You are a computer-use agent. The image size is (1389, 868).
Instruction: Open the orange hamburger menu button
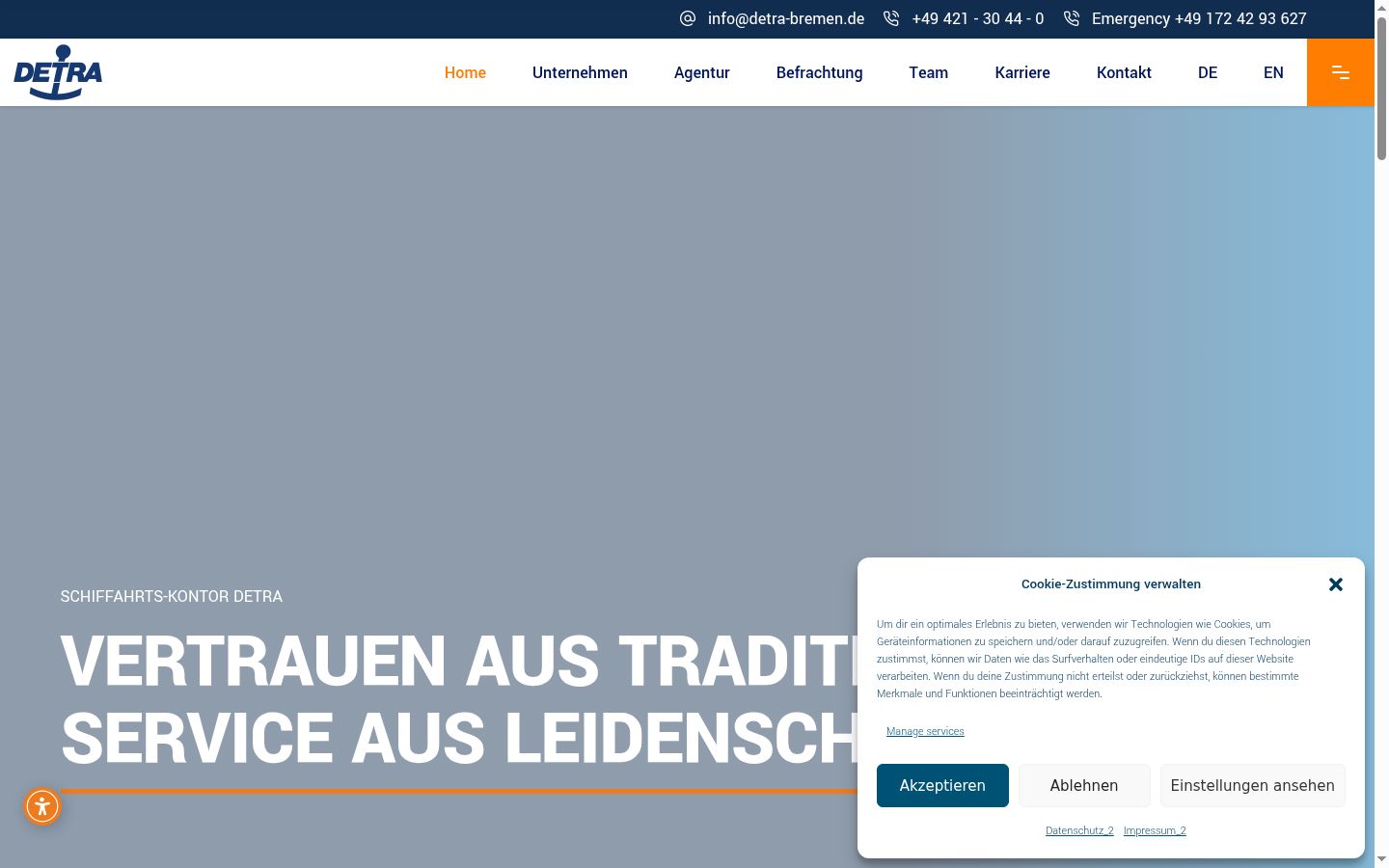click(1341, 72)
